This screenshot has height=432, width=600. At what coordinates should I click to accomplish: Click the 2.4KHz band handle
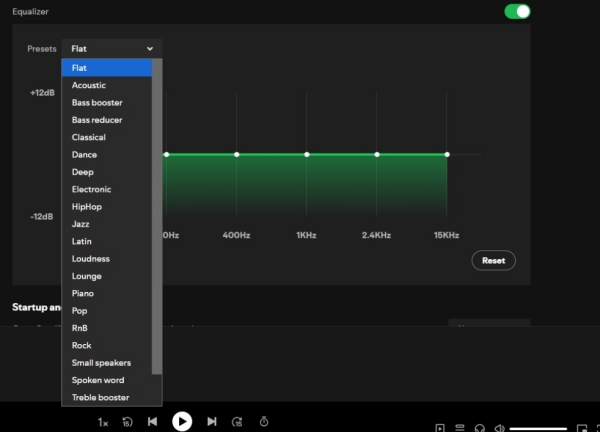click(x=377, y=155)
